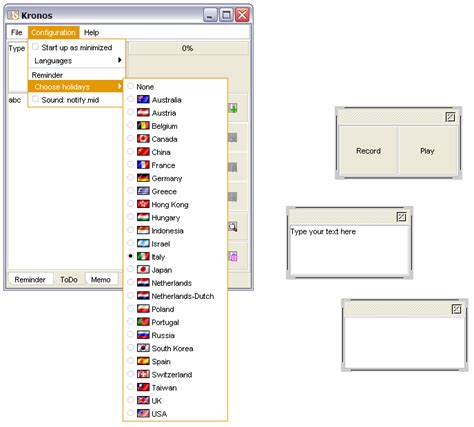Minimize the Kronos window

[x=210, y=15]
